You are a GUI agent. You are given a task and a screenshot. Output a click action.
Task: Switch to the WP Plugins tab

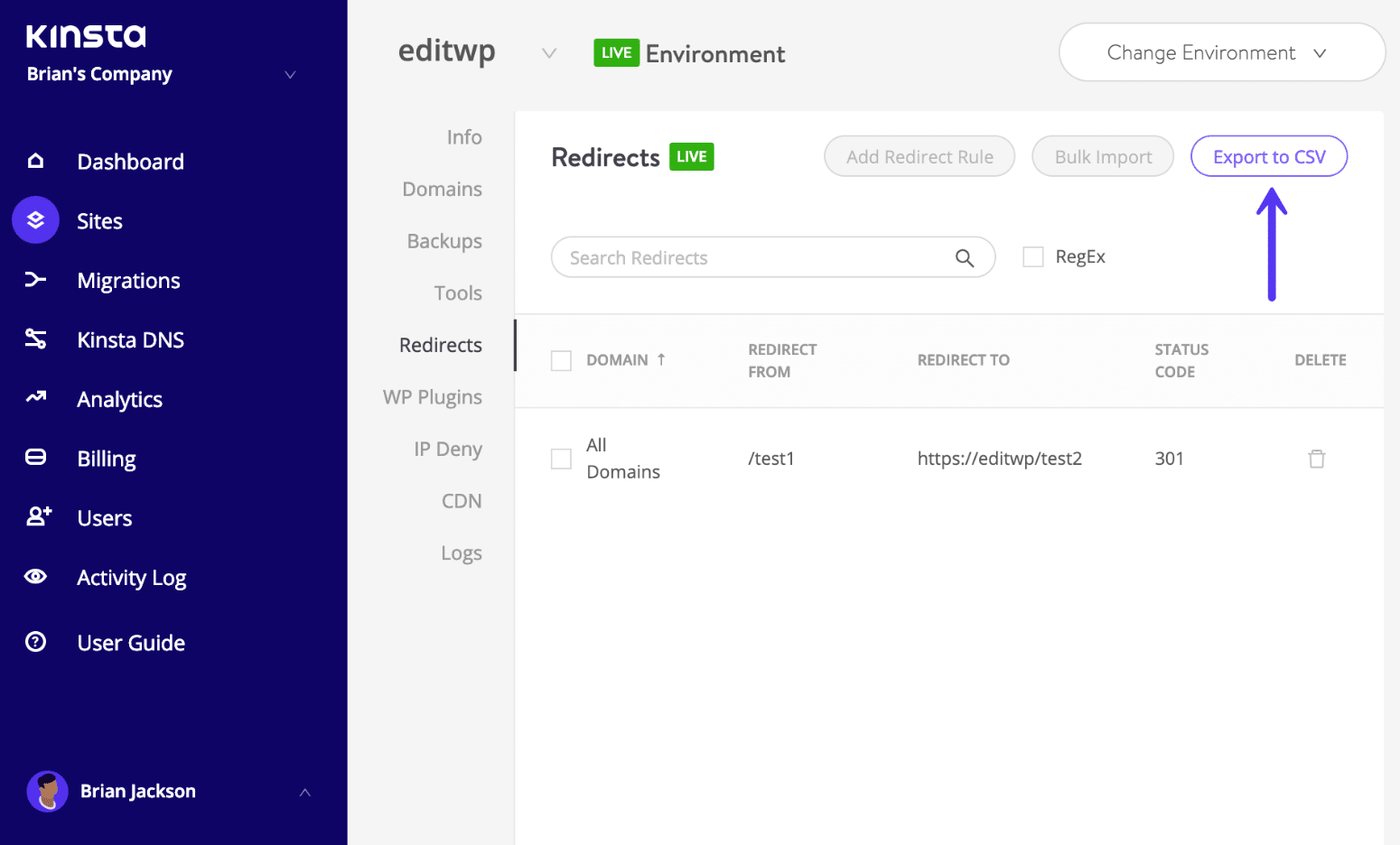coord(433,397)
